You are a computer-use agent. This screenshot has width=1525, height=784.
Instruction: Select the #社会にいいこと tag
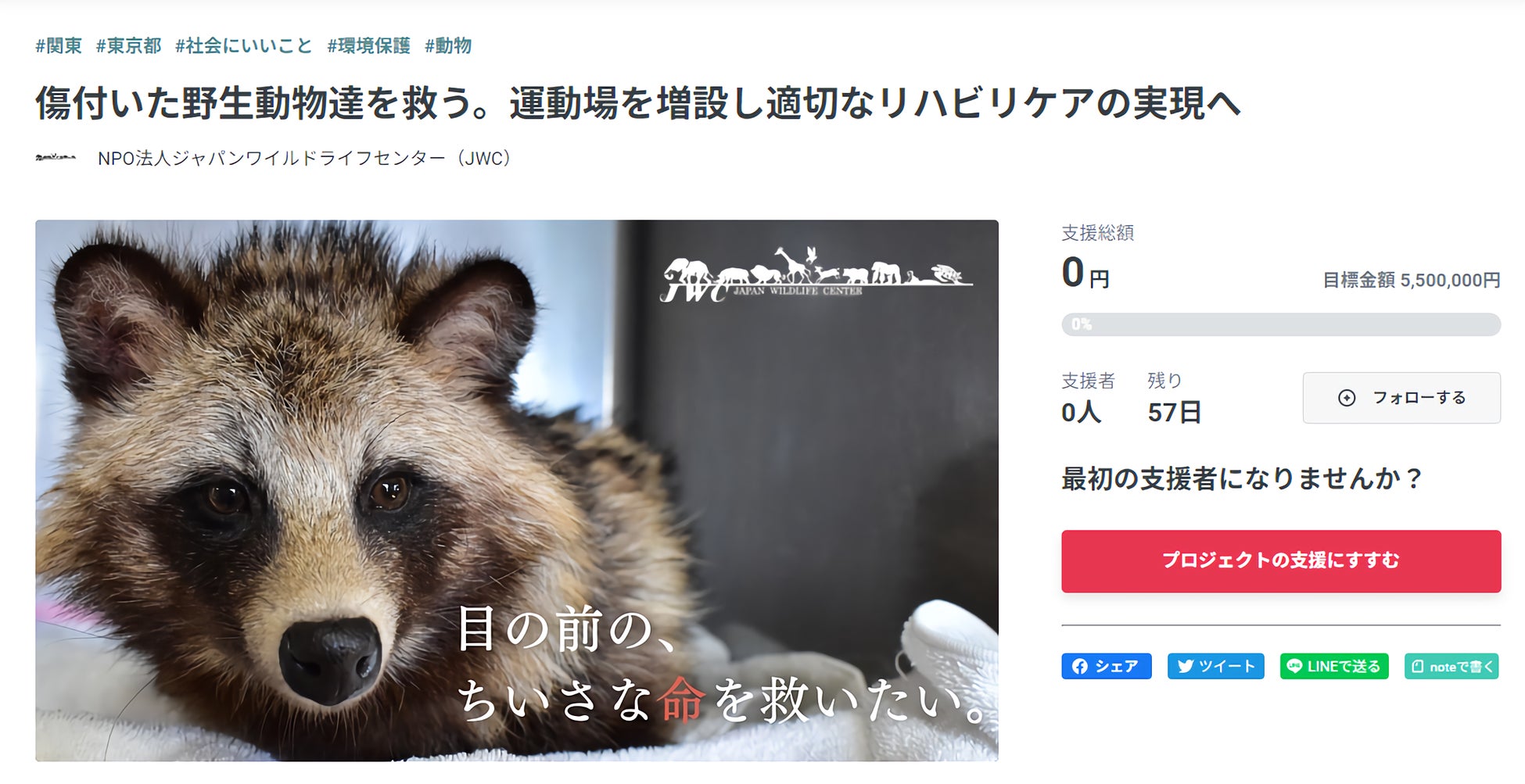(x=244, y=46)
